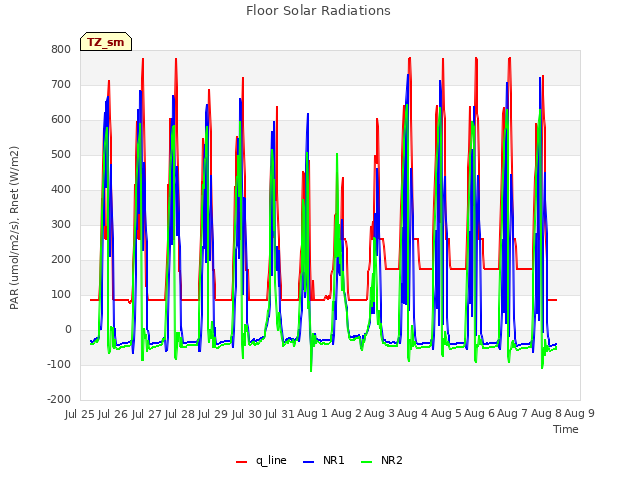Click the NR1 blue legend swatch
This screenshot has width=640, height=480.
click(x=309, y=462)
